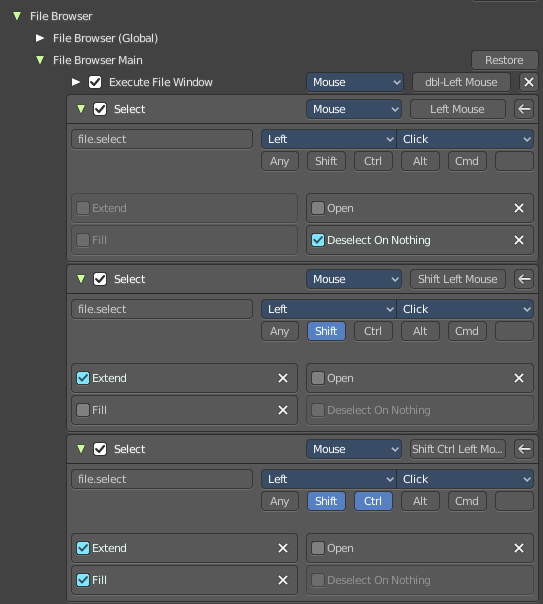Image resolution: width=543 pixels, height=604 pixels.
Task: Reset Fill property in Shift Ctrl item
Action: [283, 580]
